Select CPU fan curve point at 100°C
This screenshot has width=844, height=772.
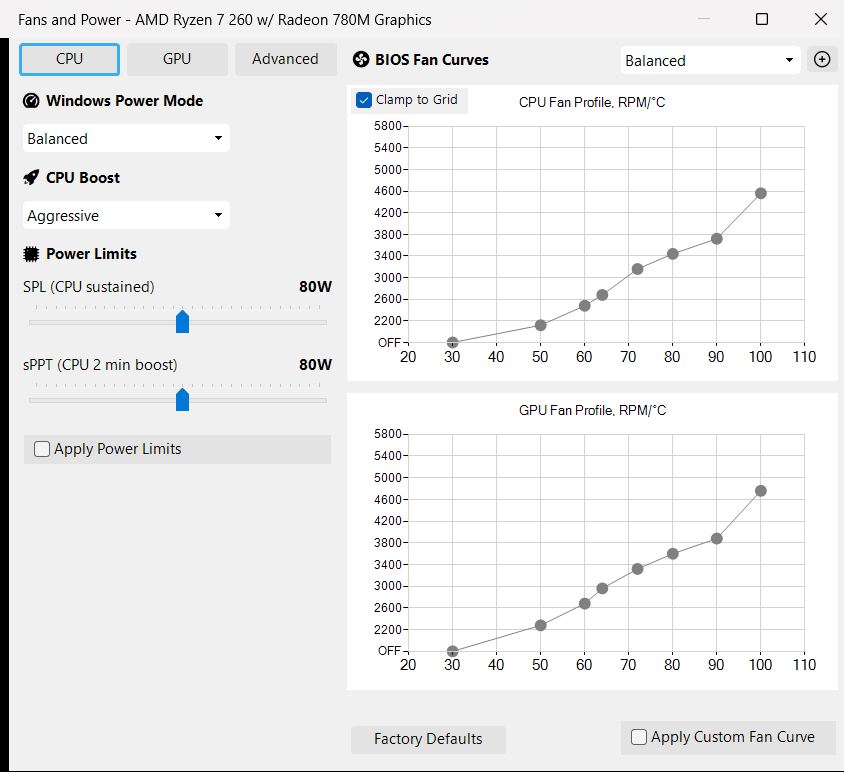(761, 193)
